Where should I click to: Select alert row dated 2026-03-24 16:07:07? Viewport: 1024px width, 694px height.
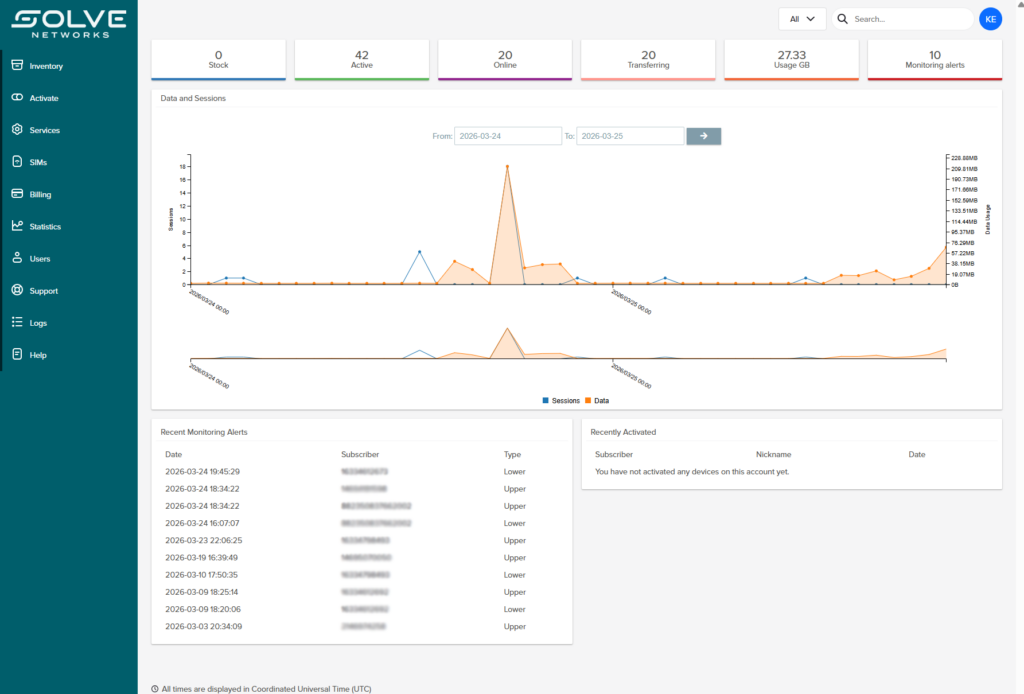361,523
